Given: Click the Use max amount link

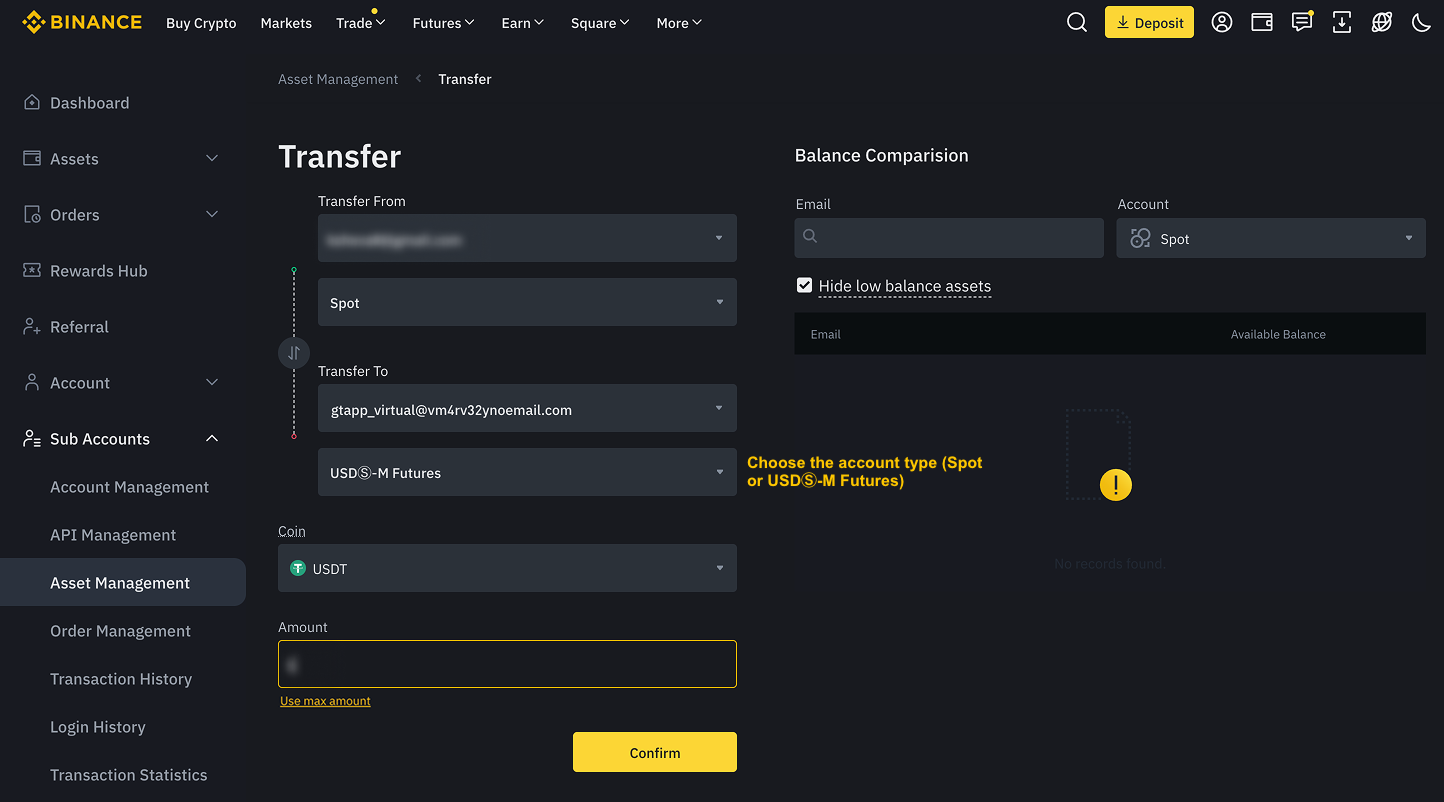Looking at the screenshot, I should tap(325, 701).
